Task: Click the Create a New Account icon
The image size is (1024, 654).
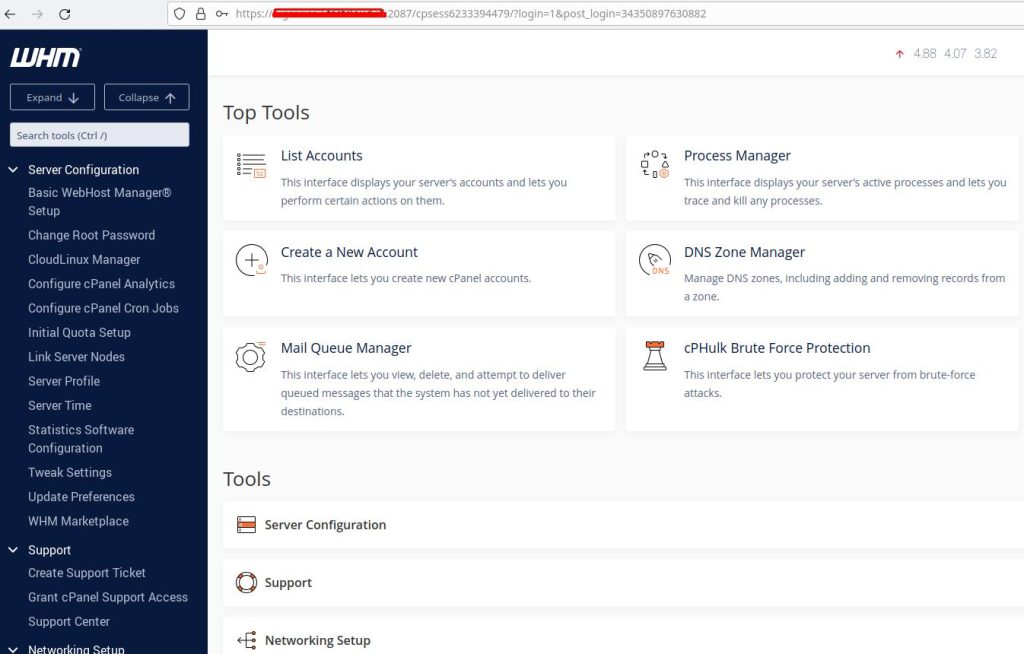Action: (x=251, y=261)
